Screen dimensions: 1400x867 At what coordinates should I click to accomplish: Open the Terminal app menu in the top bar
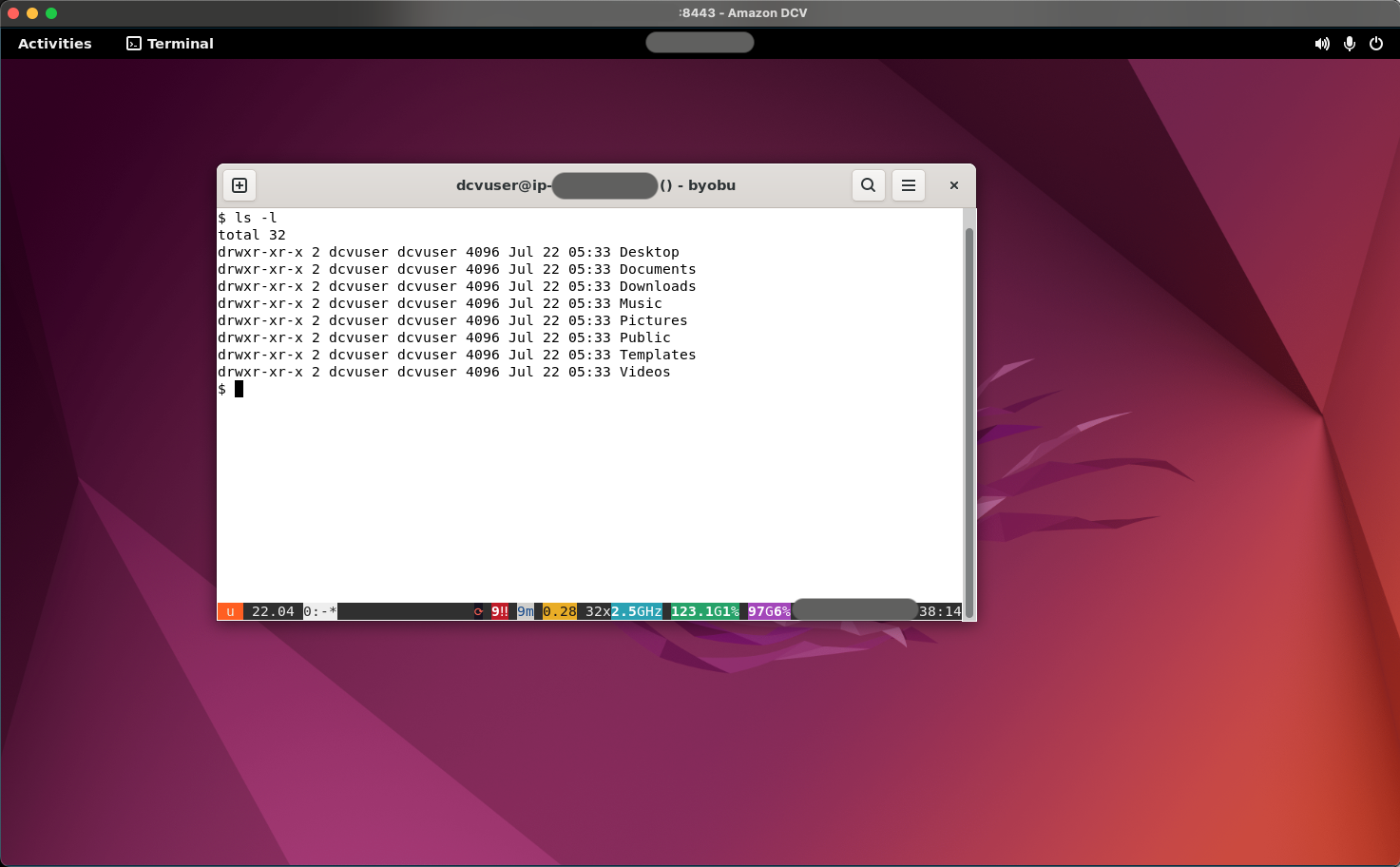(170, 44)
